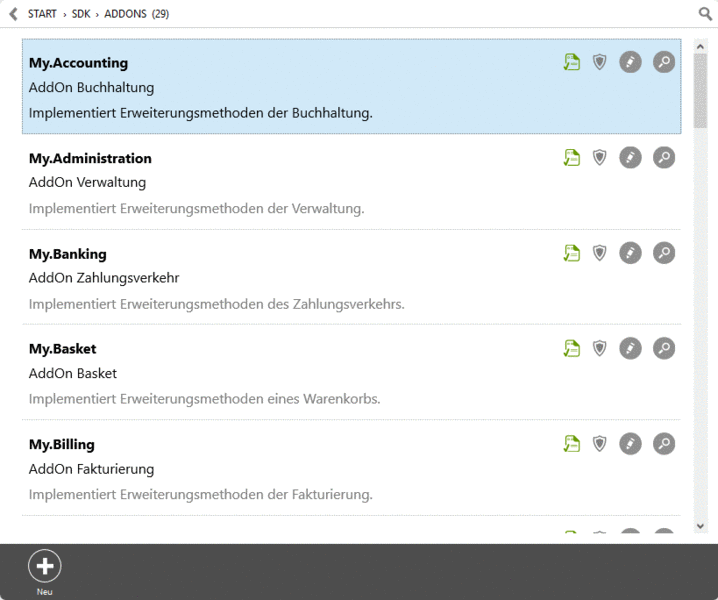Open the green document icon for My.Billing

click(x=571, y=444)
